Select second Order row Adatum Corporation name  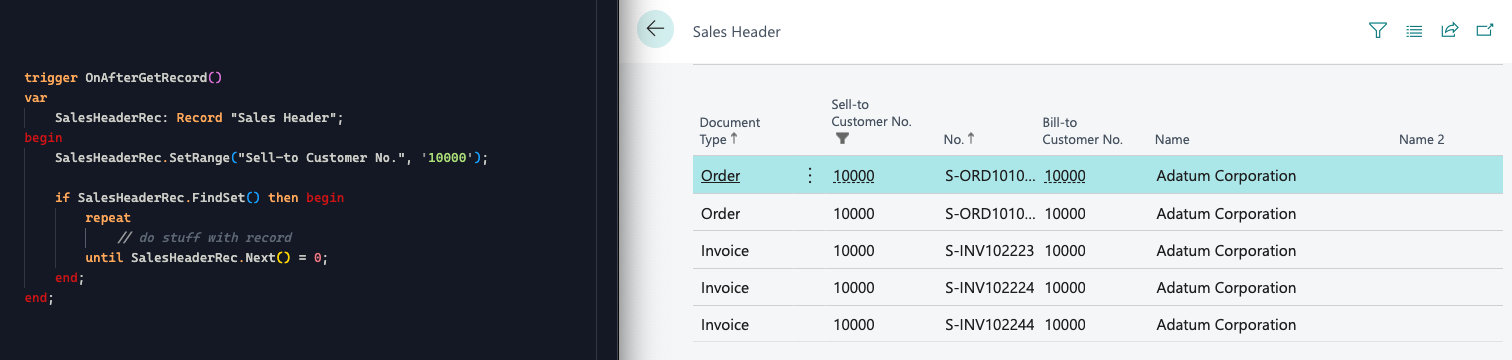1226,214
